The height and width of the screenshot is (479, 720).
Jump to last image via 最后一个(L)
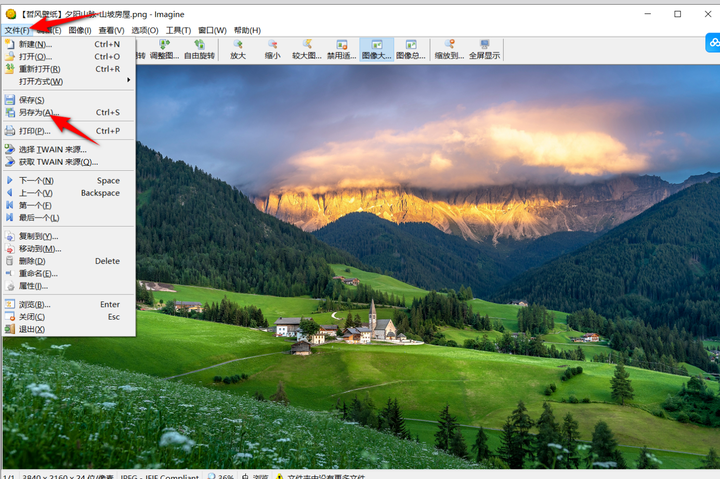pos(69,218)
